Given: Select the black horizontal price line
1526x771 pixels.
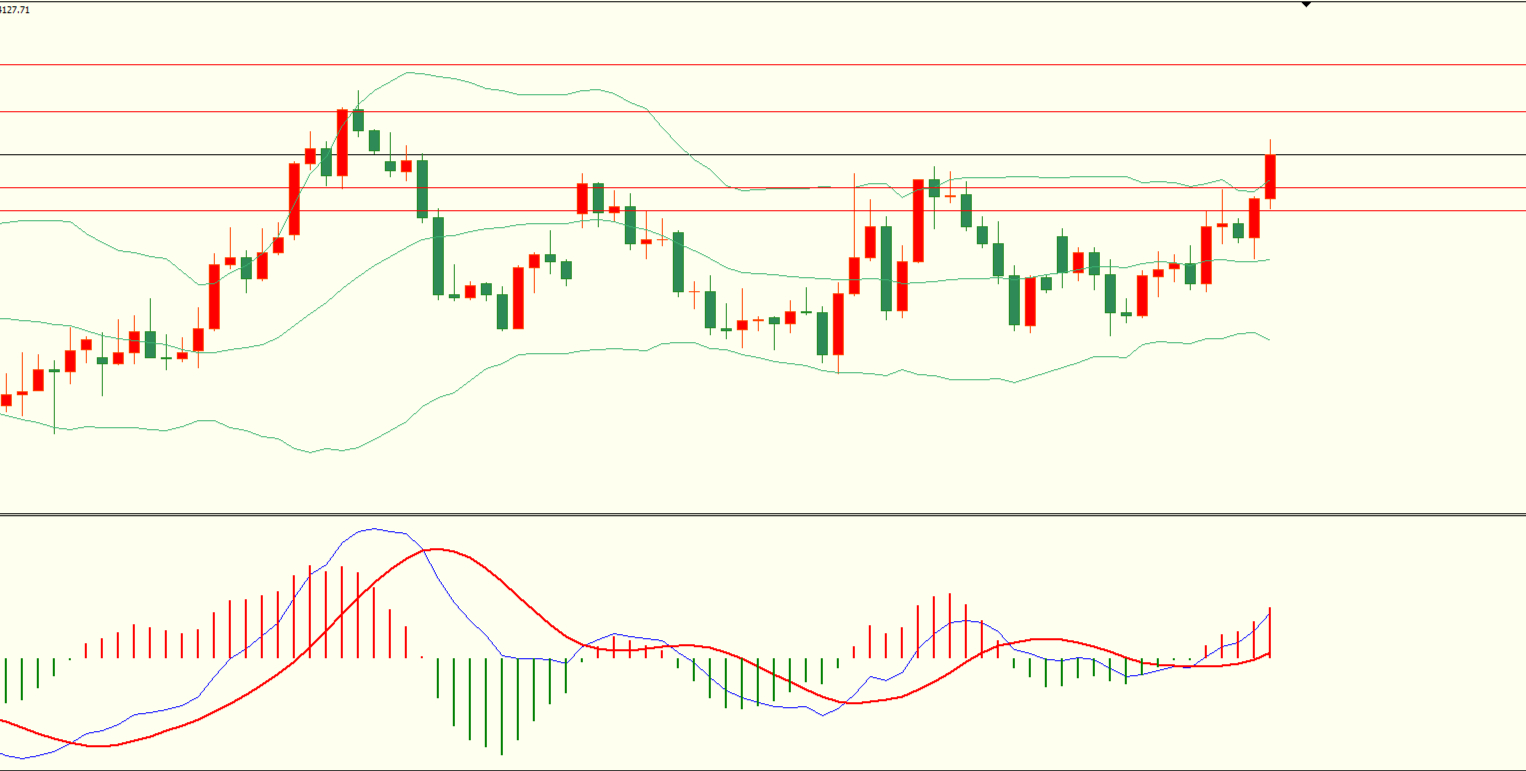Looking at the screenshot, I should [763, 155].
